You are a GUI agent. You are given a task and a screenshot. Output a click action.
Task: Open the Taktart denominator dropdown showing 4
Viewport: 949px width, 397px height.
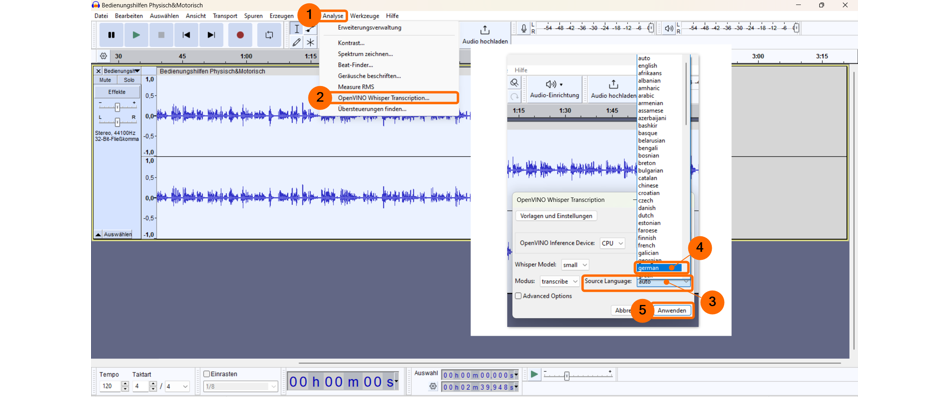point(177,386)
